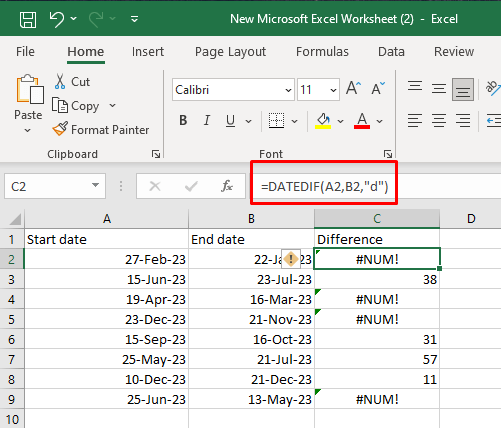This screenshot has width=501, height=428.
Task: Click the Undo arrow icon
Action: point(56,19)
